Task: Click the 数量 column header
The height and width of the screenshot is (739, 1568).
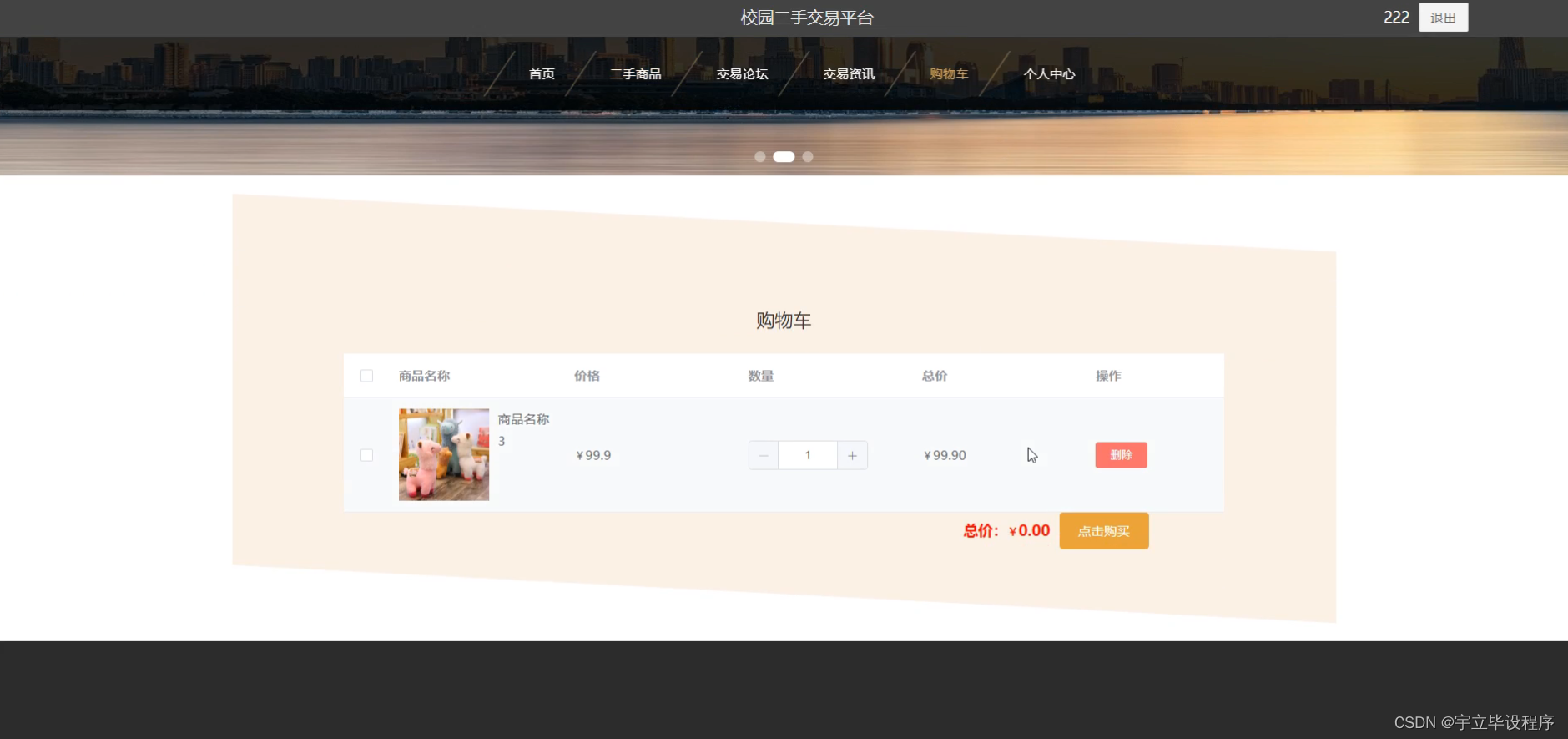Action: [x=760, y=376]
